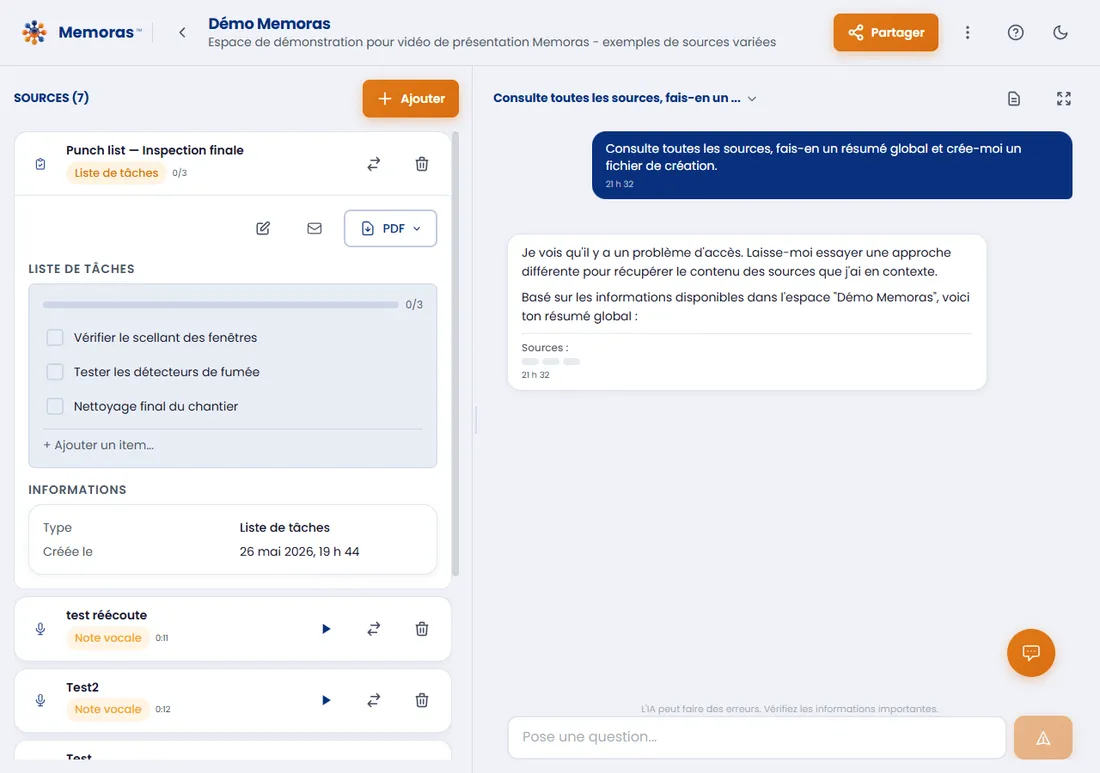Open the three-dot options menu
The height and width of the screenshot is (773, 1100).
pos(967,32)
